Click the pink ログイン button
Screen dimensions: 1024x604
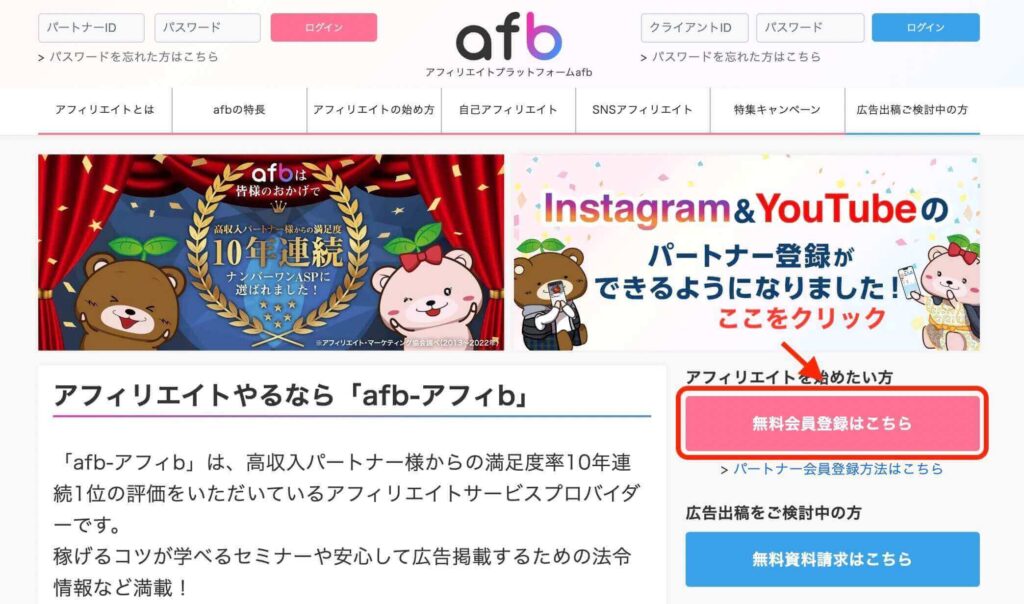pos(324,27)
